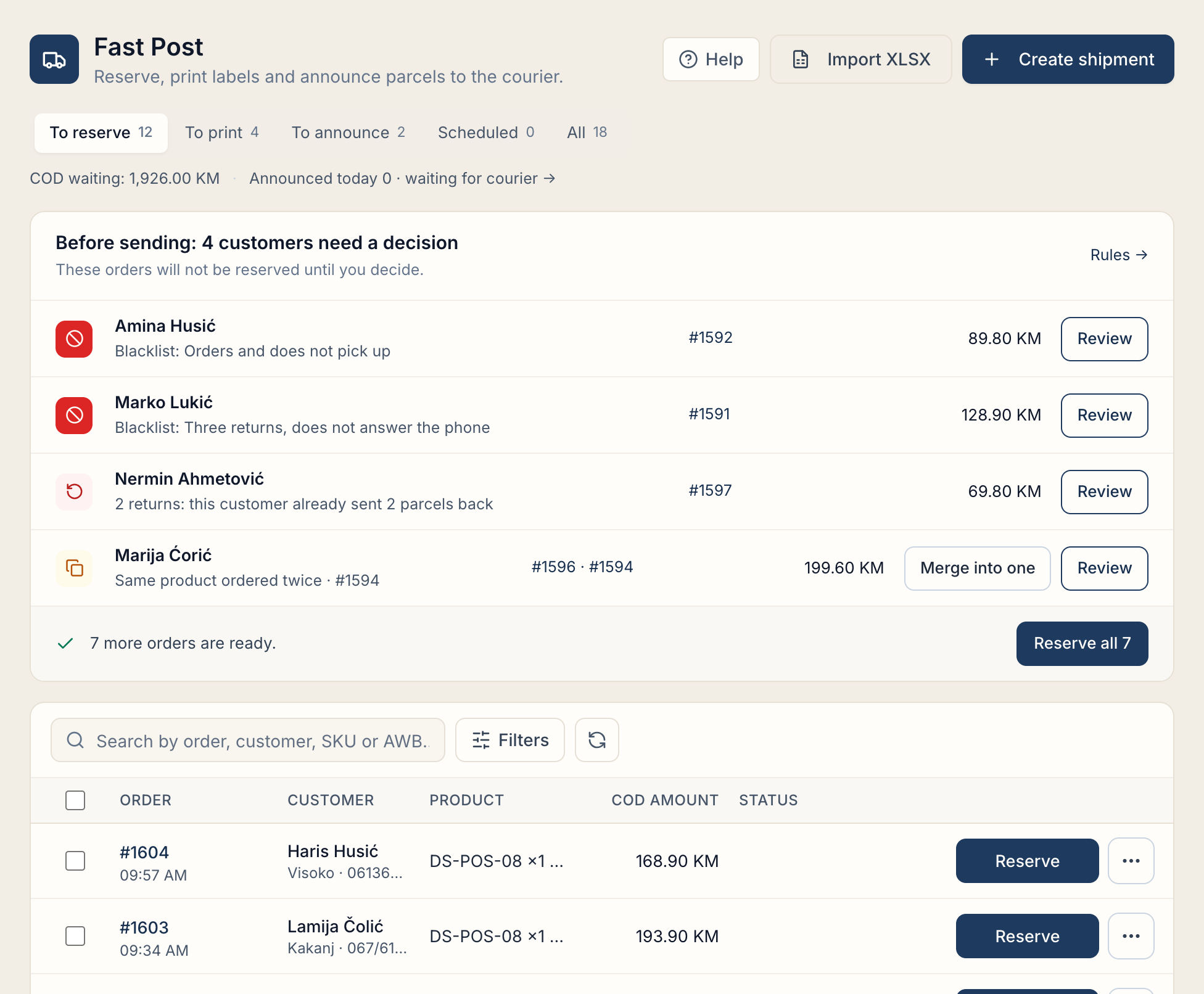Click the name Marija Ćorić
Screen dimensions: 1204x994
tap(163, 555)
